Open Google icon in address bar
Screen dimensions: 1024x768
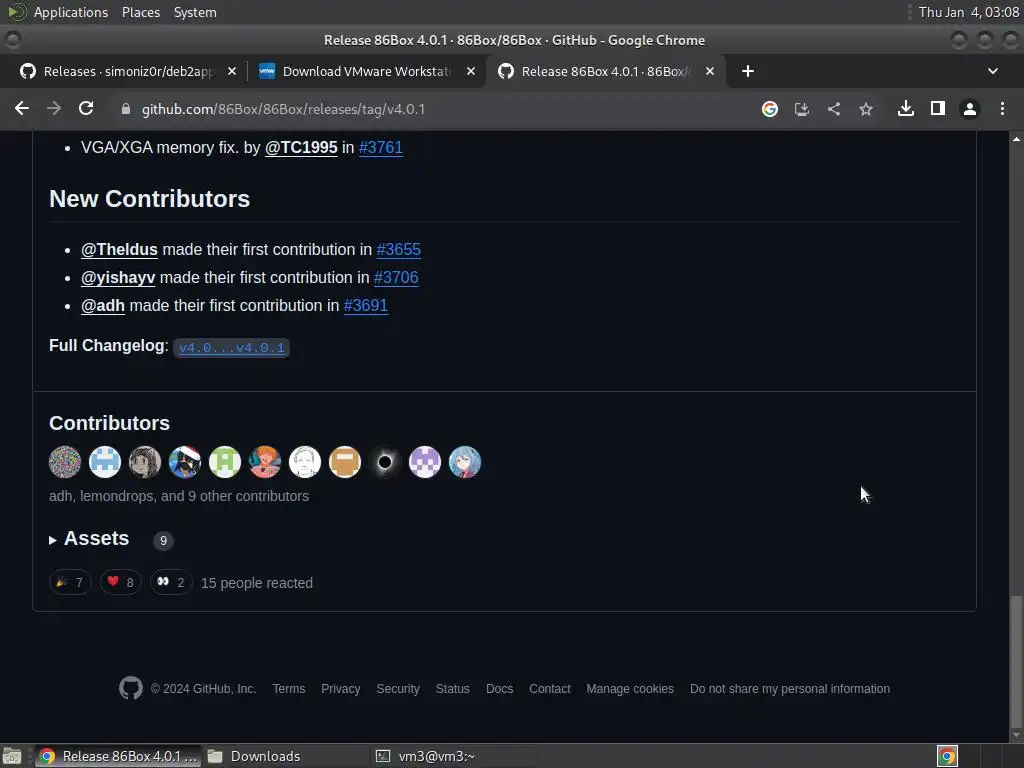tap(770, 109)
